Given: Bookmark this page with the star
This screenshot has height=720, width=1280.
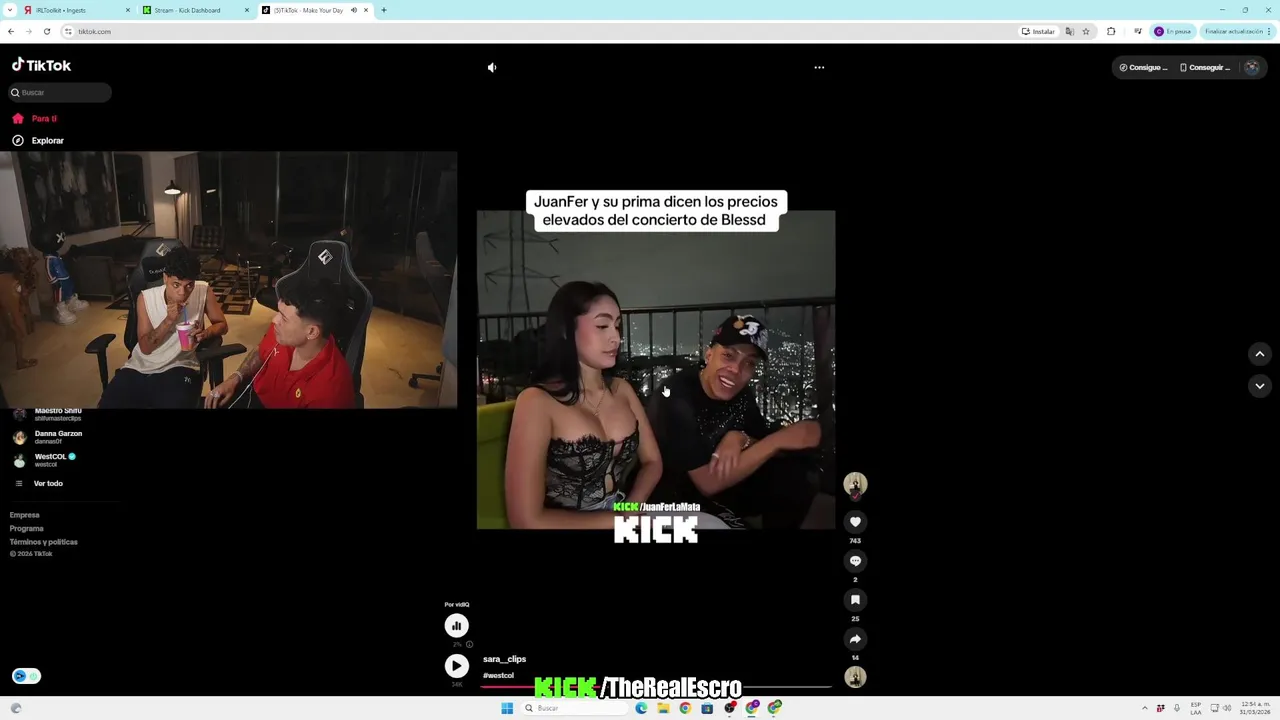Looking at the screenshot, I should click(x=1086, y=31).
